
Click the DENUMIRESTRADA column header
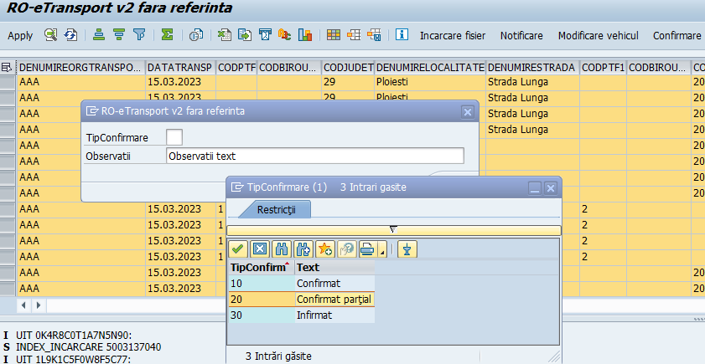click(532, 67)
